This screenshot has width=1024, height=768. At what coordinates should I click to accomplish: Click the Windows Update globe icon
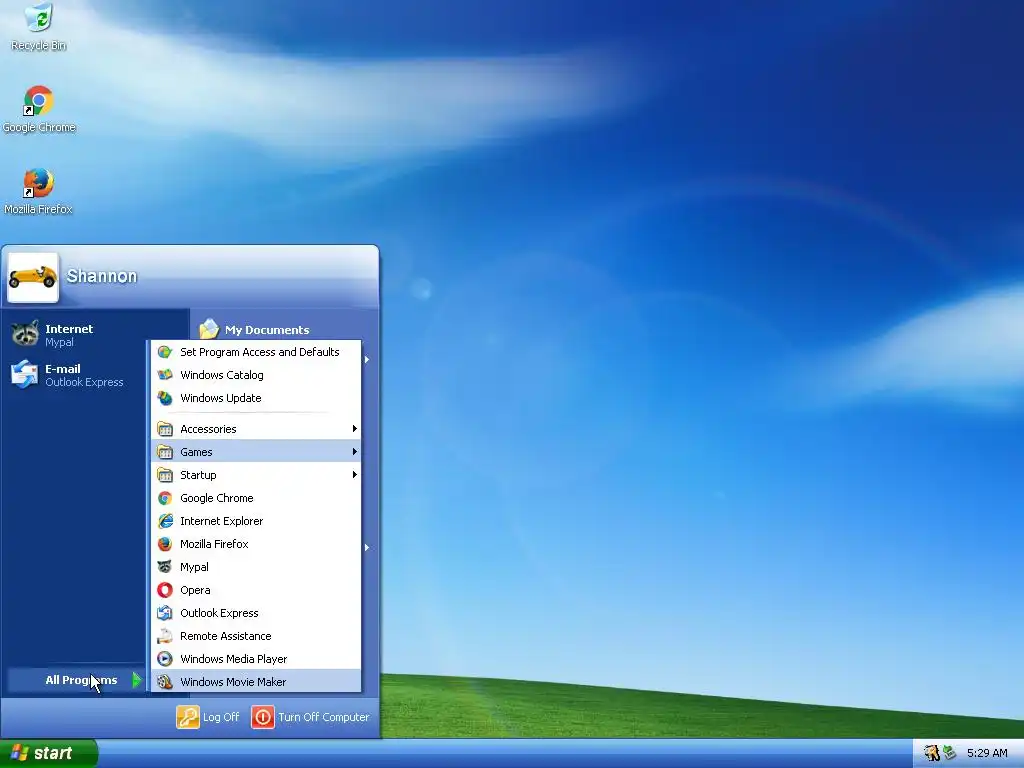165,398
